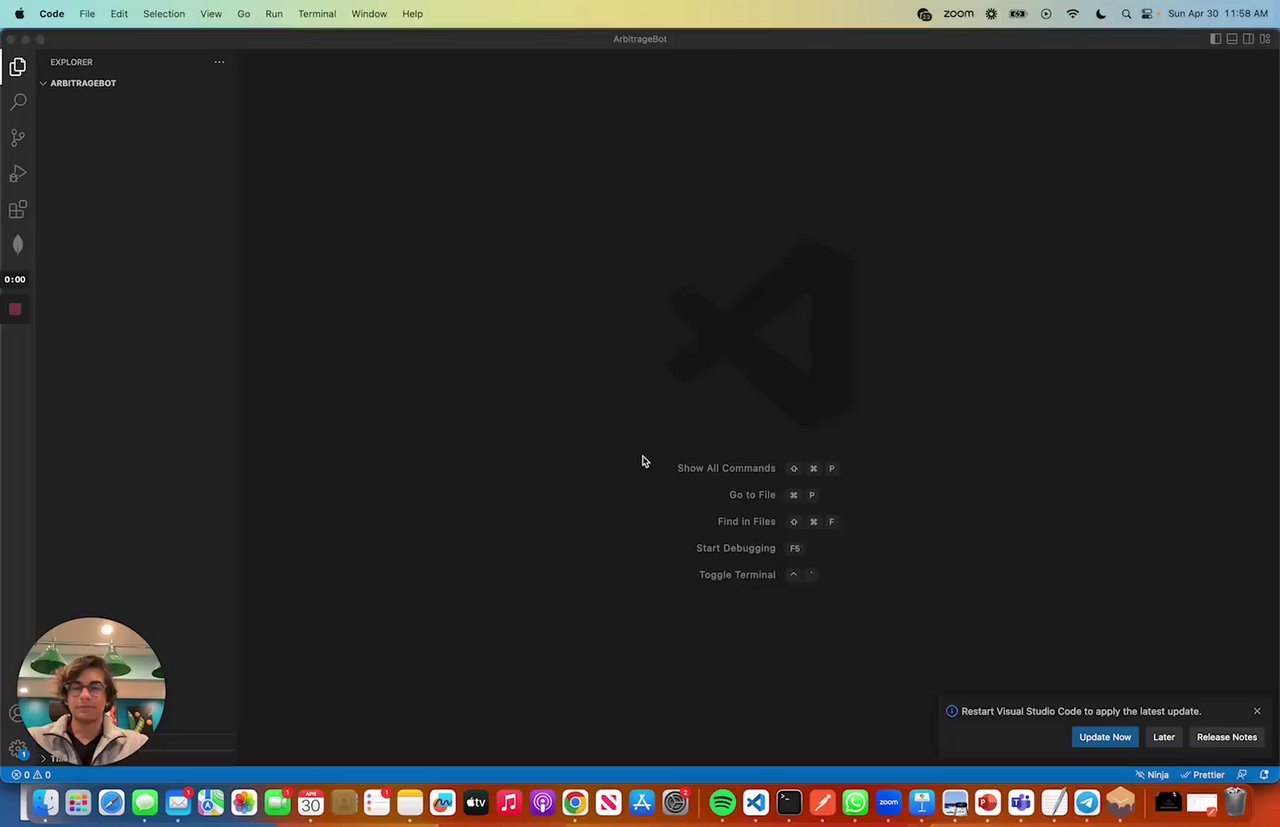Image resolution: width=1280 pixels, height=827 pixels.
Task: Open the Code application menu
Action: coord(52,14)
